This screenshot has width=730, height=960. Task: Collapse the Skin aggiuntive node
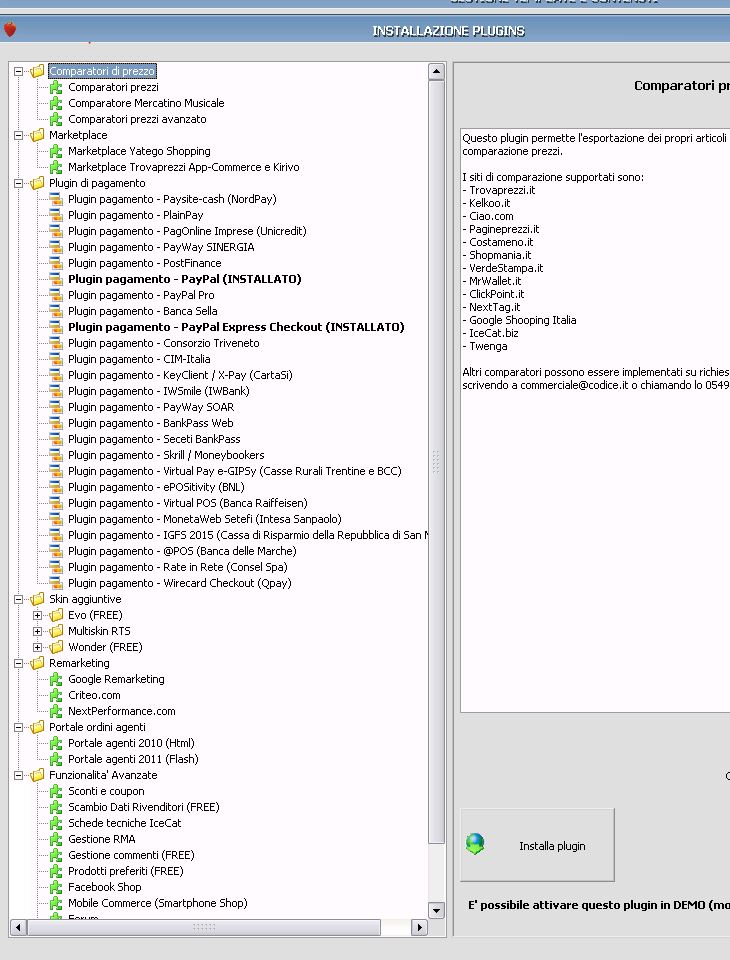(x=18, y=599)
